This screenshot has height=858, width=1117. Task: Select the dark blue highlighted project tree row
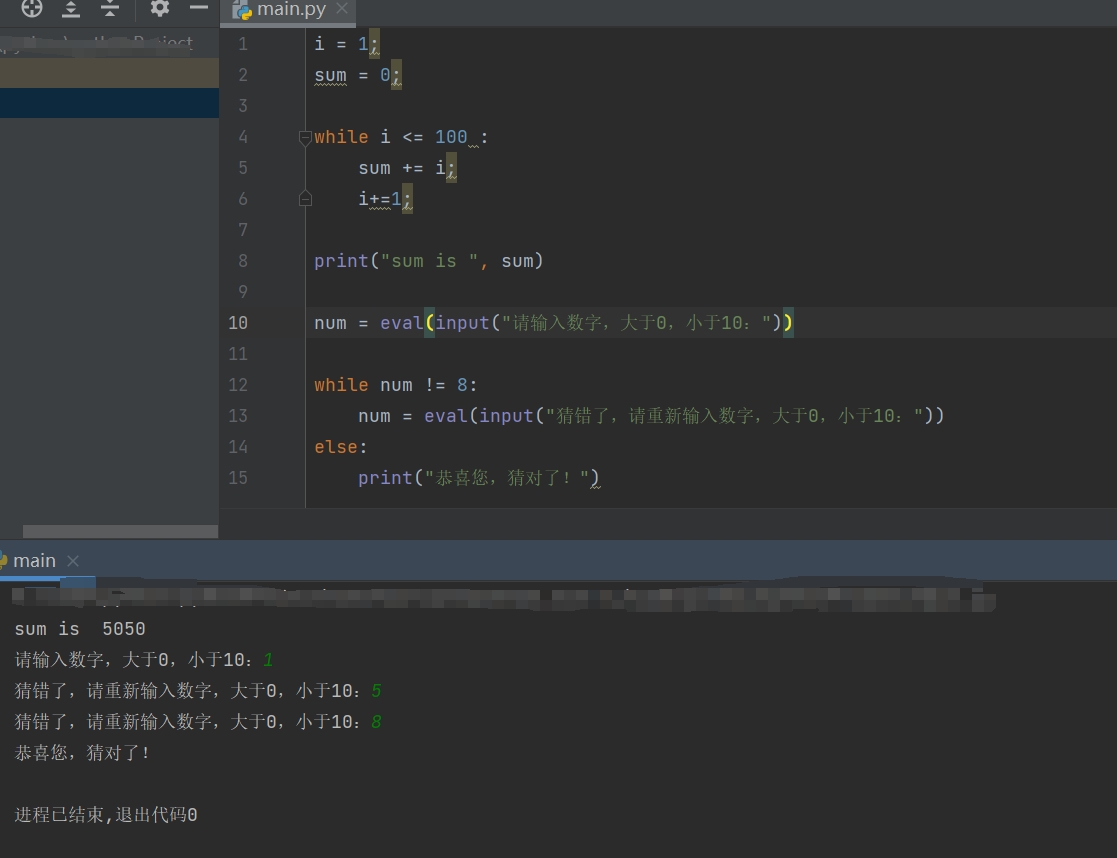pyautogui.click(x=109, y=103)
